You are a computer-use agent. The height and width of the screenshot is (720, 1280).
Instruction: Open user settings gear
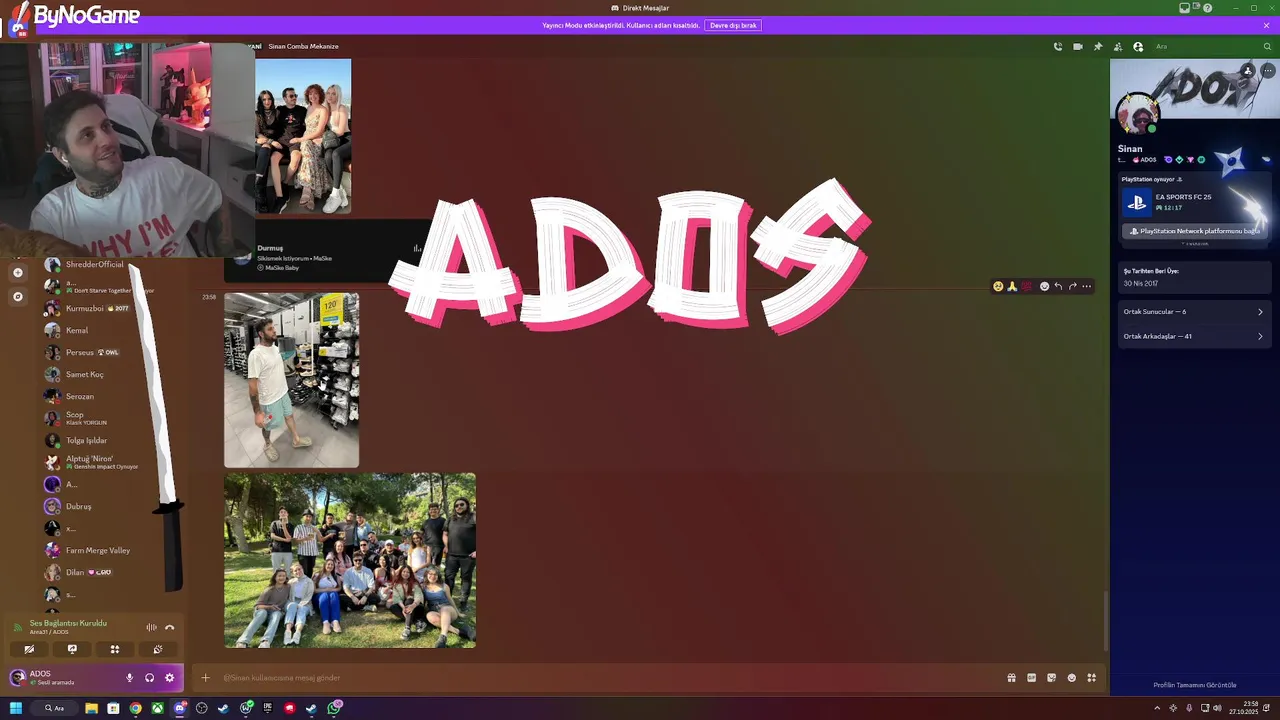169,677
